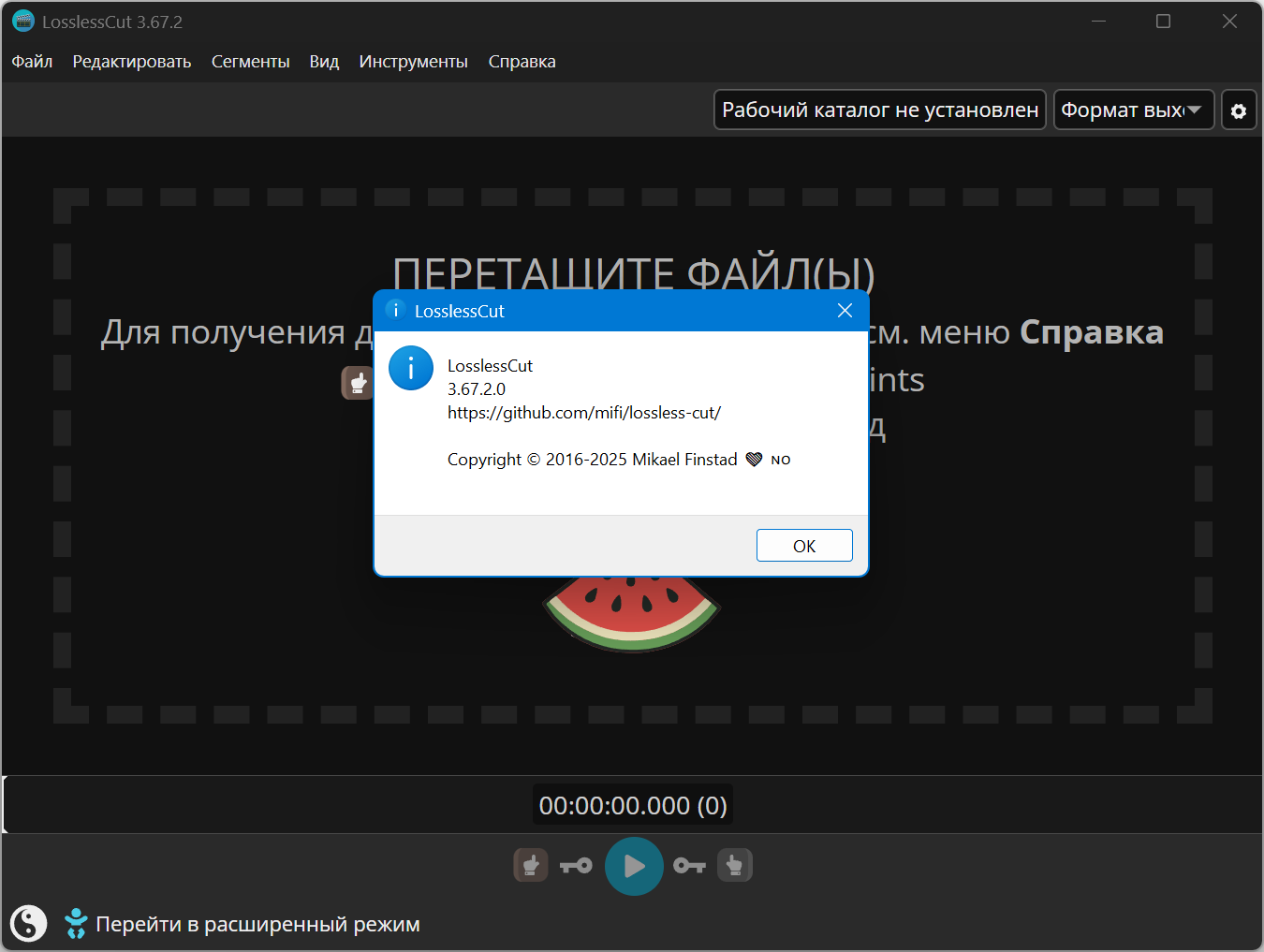Switch to advanced mode via the text label

257,924
